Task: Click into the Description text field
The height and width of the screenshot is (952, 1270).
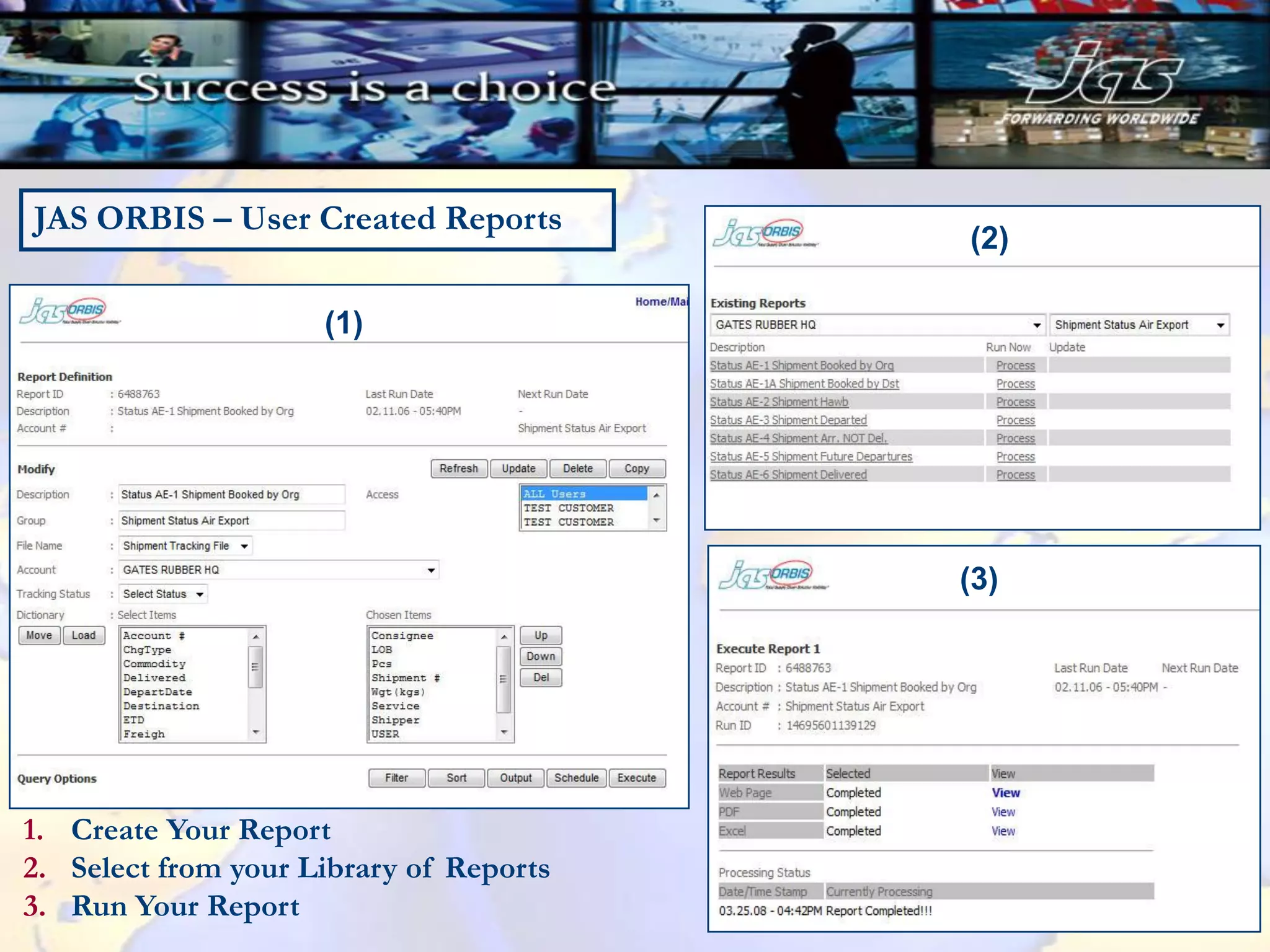Action: pyautogui.click(x=231, y=495)
